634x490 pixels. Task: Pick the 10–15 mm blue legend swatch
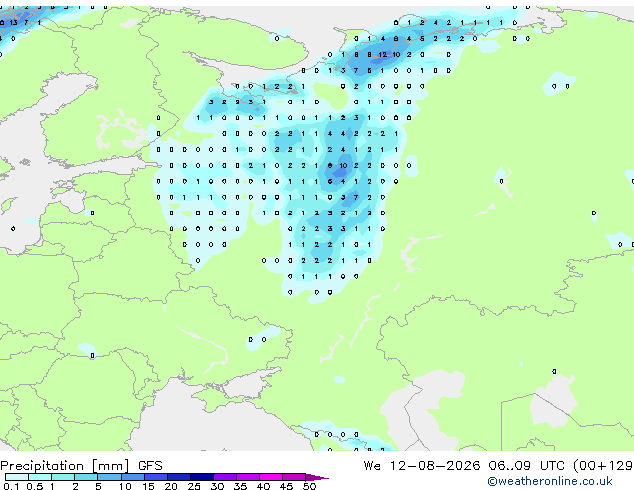click(x=132, y=477)
